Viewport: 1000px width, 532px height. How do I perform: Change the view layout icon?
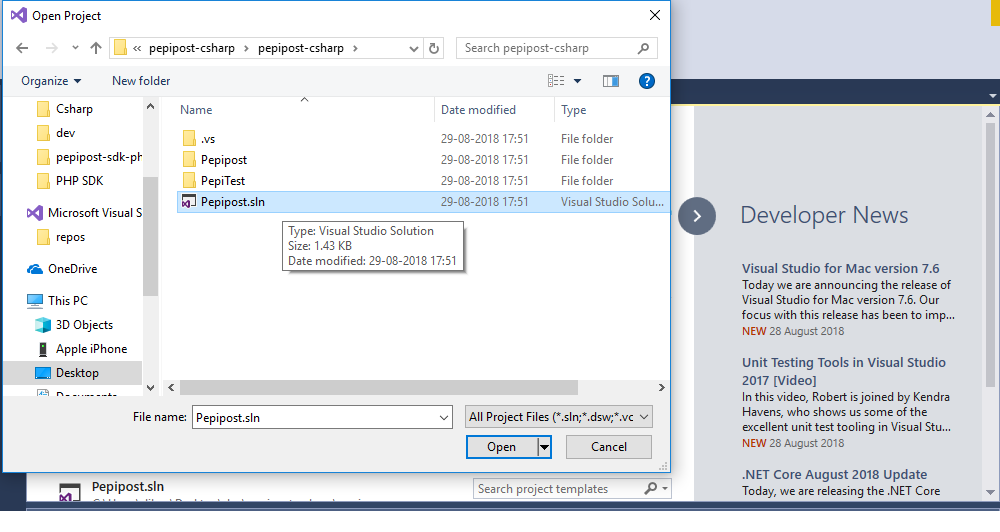pos(556,81)
